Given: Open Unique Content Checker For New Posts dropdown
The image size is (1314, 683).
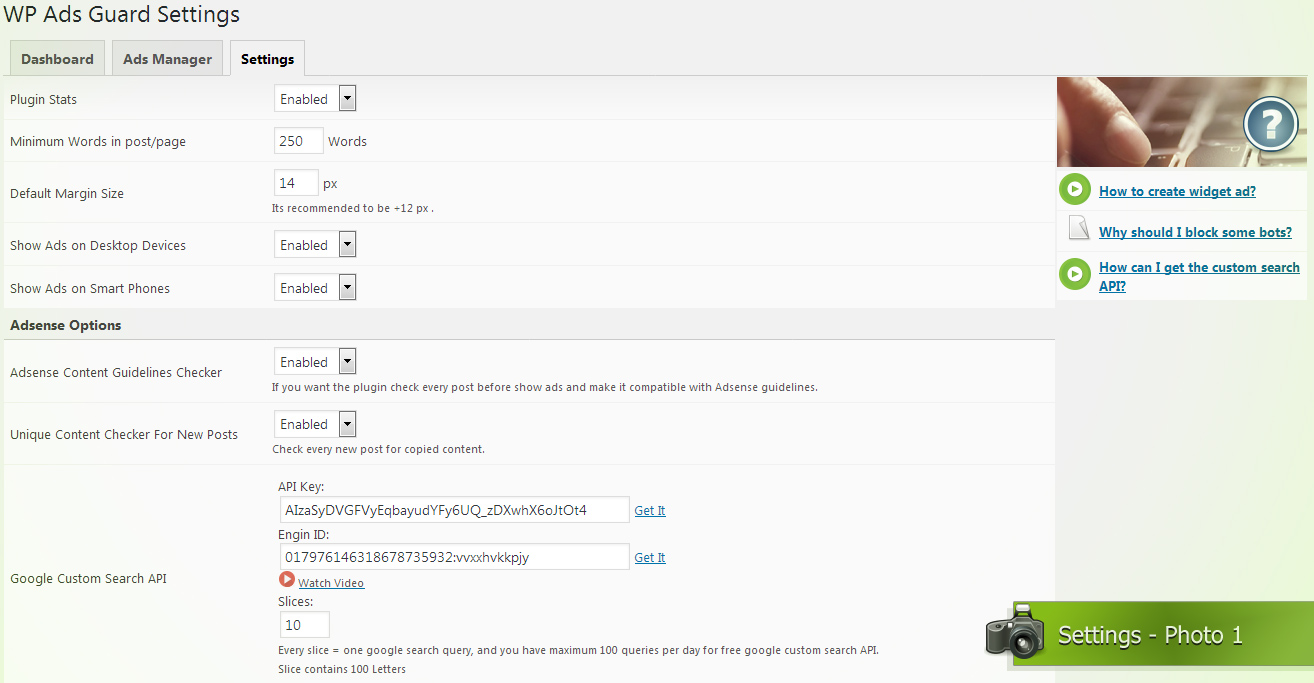Looking at the screenshot, I should pyautogui.click(x=315, y=424).
